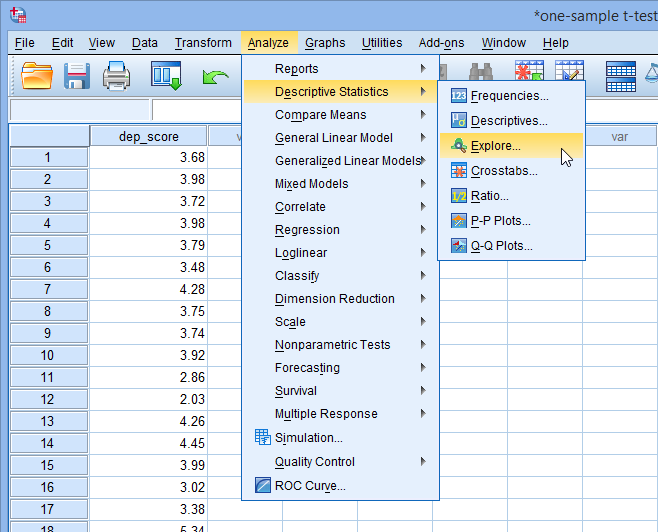
Task: Open the Graphs menu
Action: click(325, 43)
